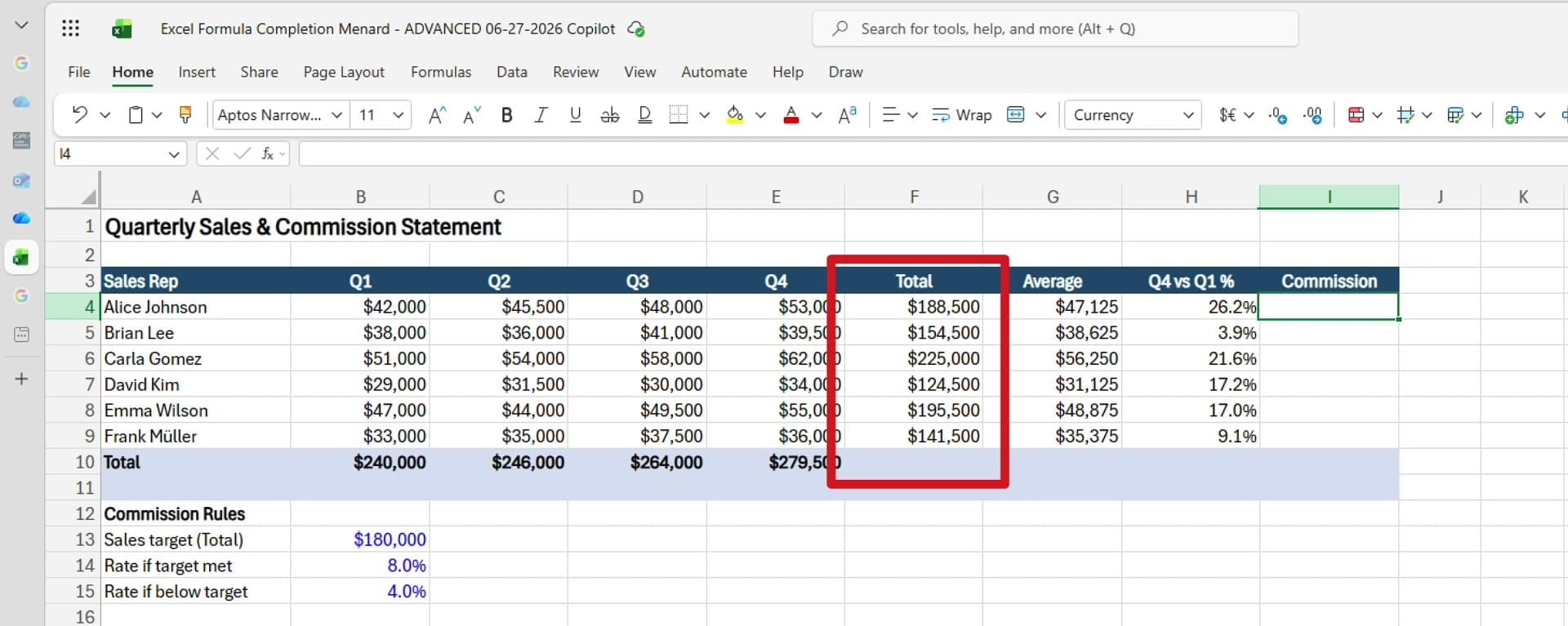Screen dimensions: 1568x626
Task: Click the Increase Font Size icon
Action: [437, 115]
